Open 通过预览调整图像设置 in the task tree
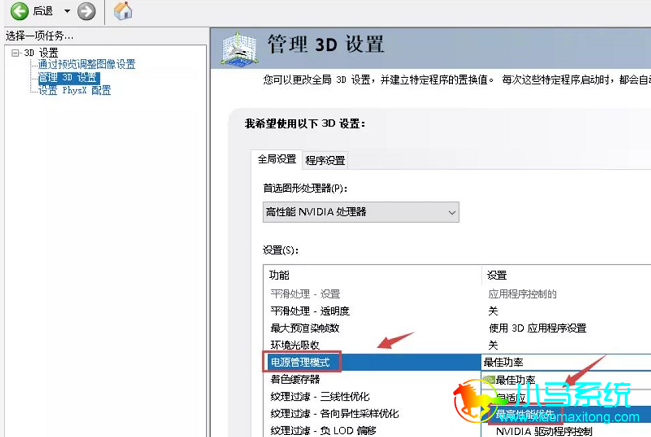Viewport: 651px width, 437px height. coord(86,64)
